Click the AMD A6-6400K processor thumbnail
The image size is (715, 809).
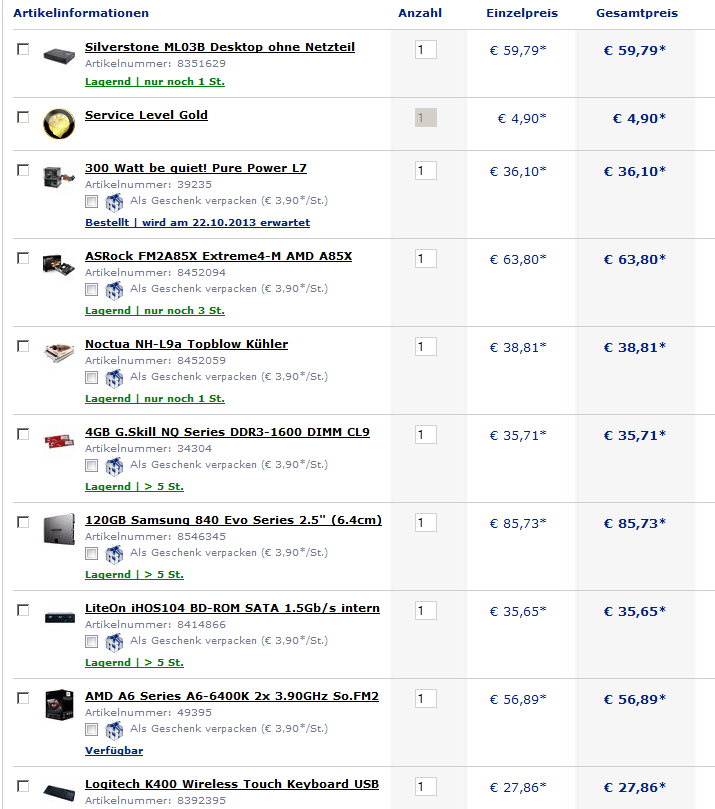click(59, 704)
